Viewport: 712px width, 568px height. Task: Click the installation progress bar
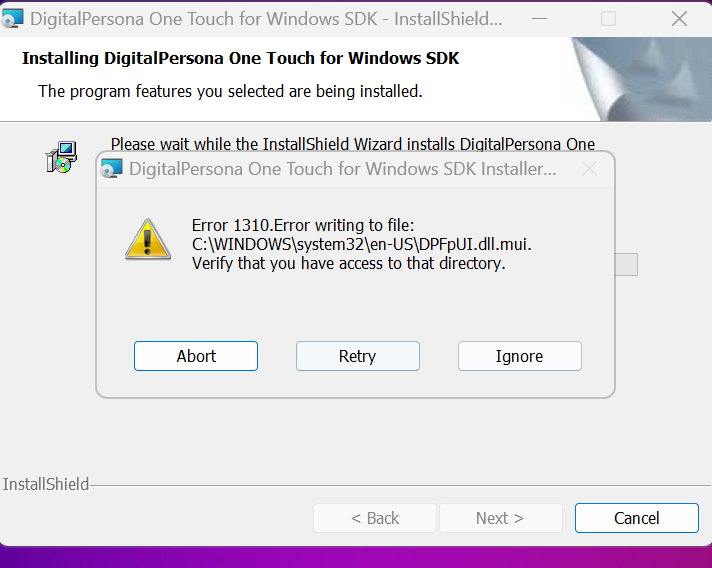pos(626,264)
